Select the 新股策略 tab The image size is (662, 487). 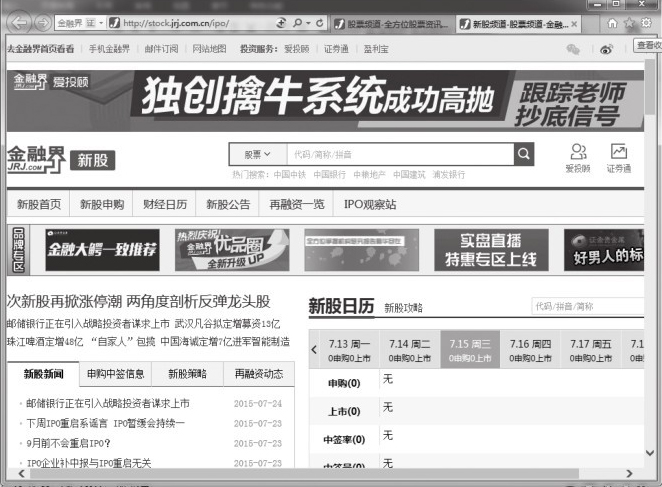pyautogui.click(x=187, y=374)
